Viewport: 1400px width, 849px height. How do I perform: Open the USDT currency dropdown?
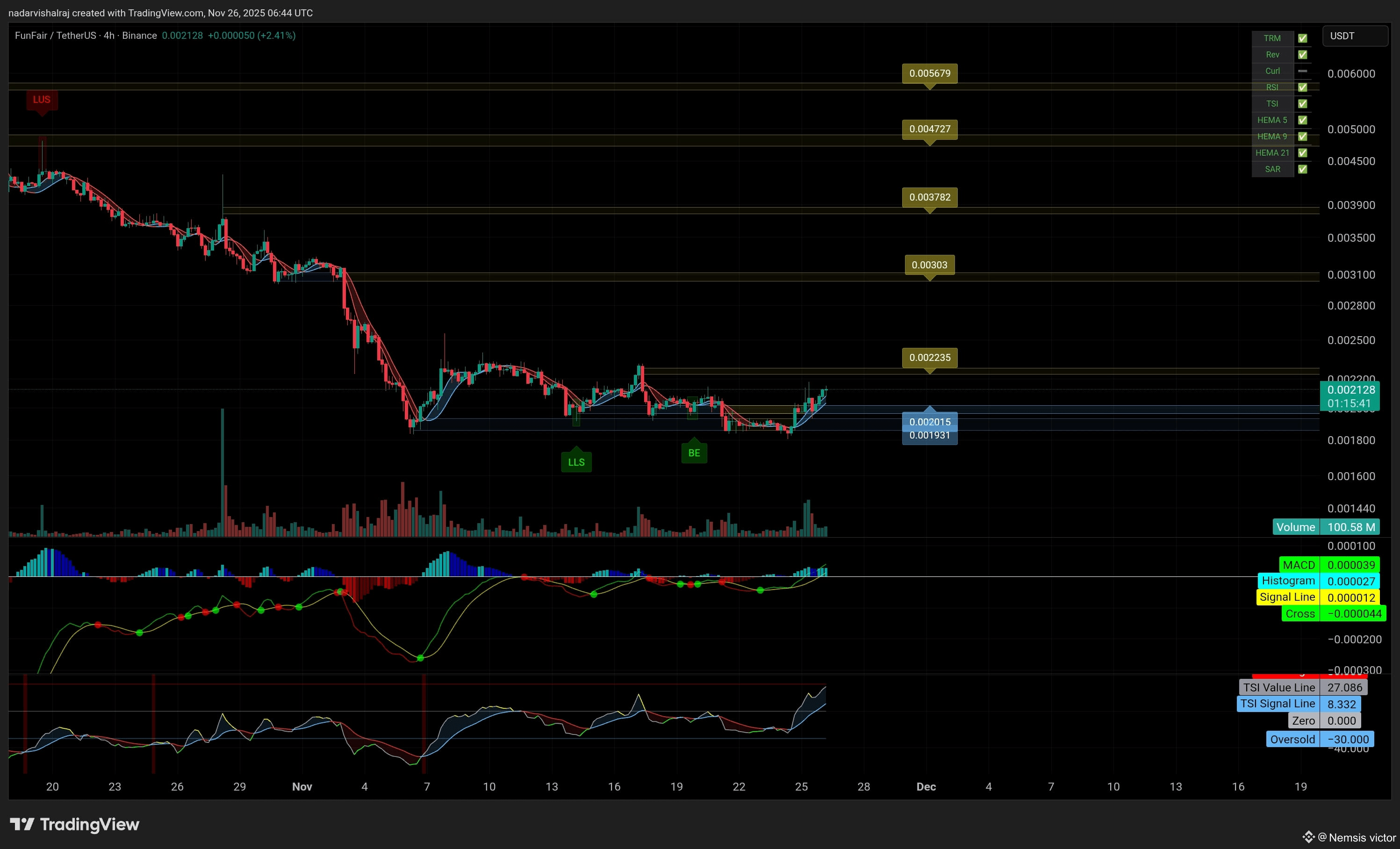(1355, 36)
